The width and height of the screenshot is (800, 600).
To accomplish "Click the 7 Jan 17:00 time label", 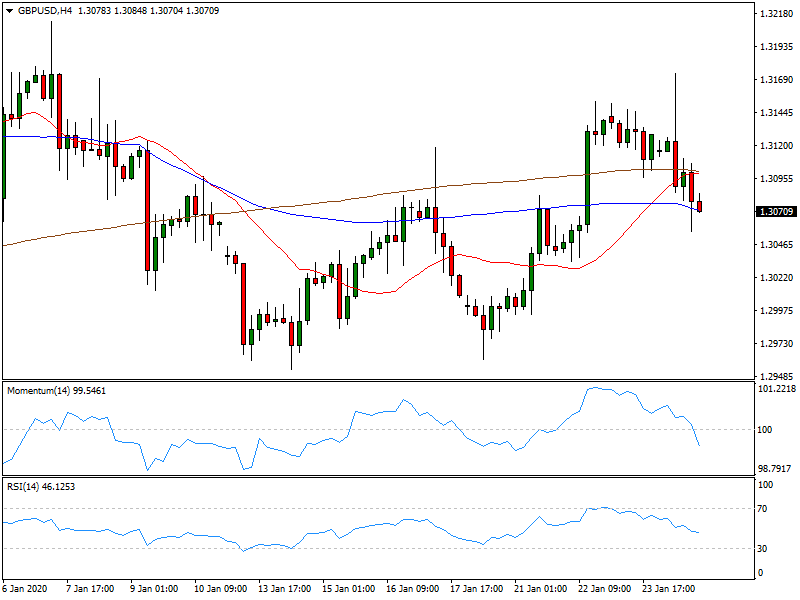I will 90,589.
